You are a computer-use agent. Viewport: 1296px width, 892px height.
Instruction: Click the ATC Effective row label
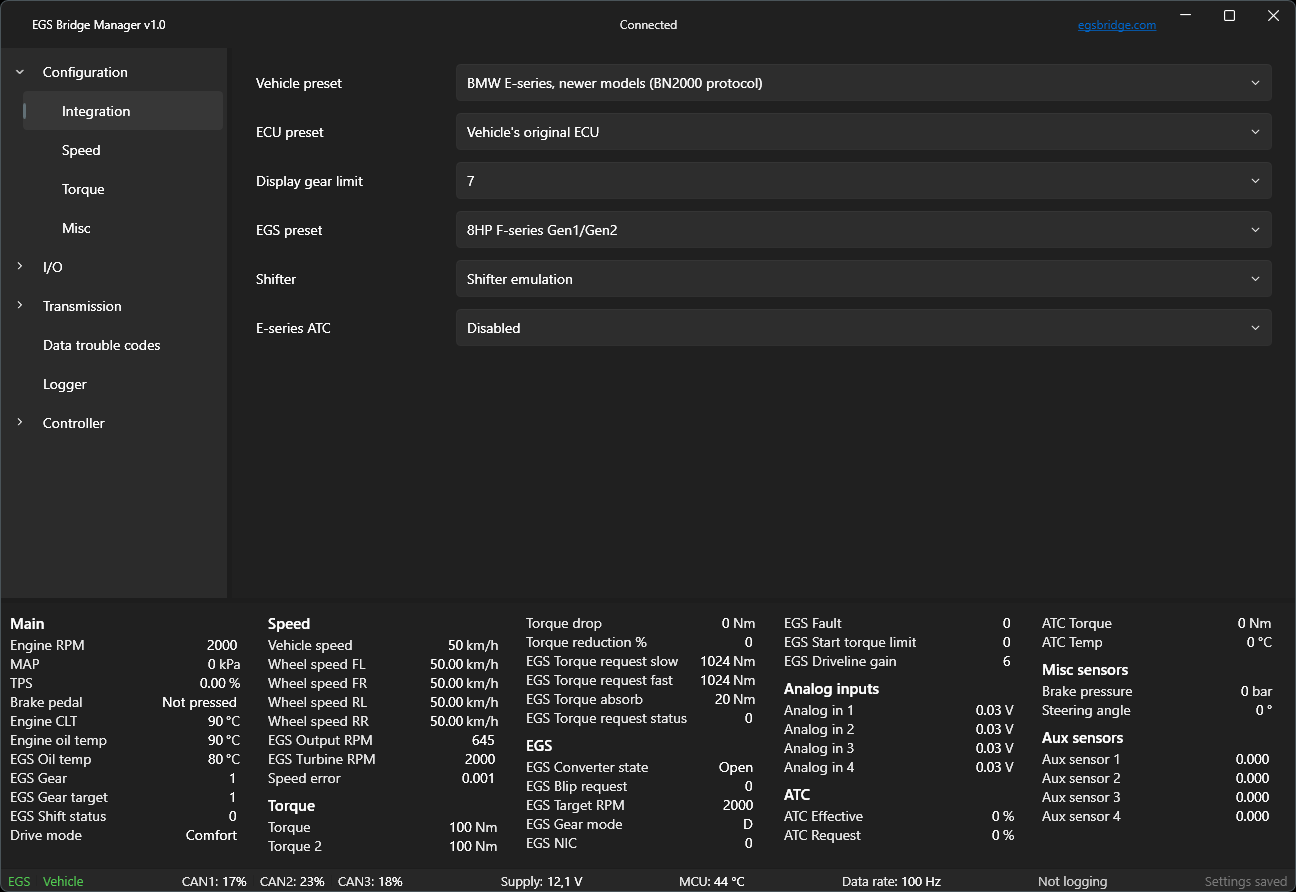tap(823, 816)
